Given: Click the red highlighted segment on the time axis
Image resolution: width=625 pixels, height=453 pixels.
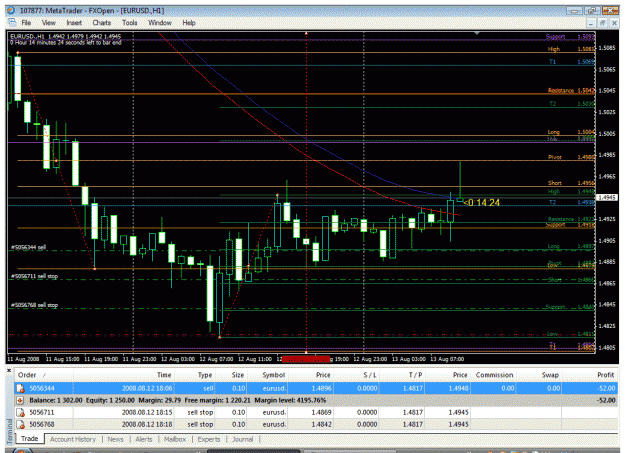Looking at the screenshot, I should coord(306,359).
